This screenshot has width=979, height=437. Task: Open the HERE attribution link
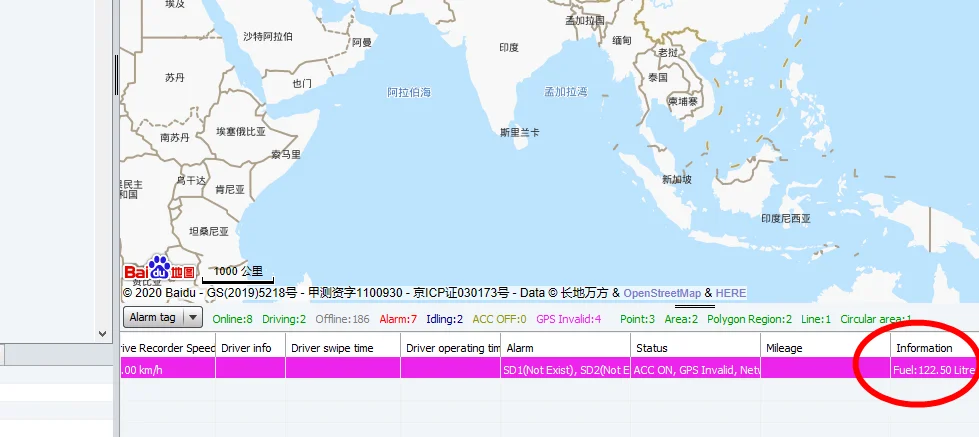tap(731, 293)
